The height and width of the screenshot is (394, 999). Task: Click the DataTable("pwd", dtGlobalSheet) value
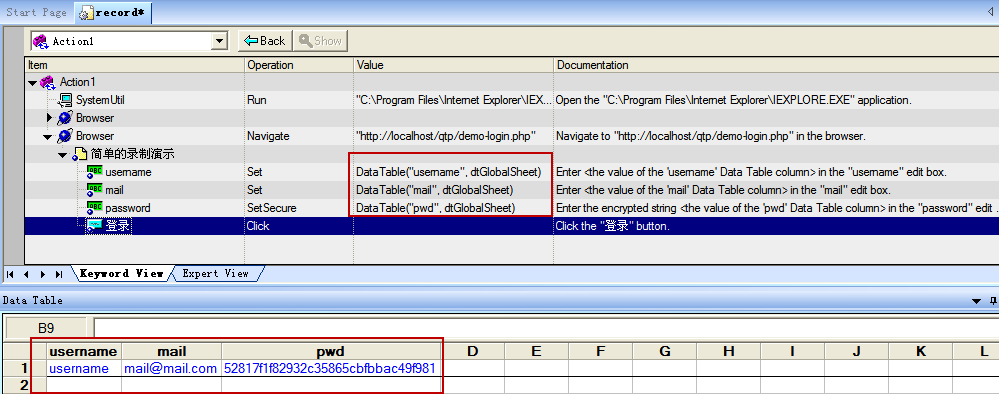(x=436, y=208)
